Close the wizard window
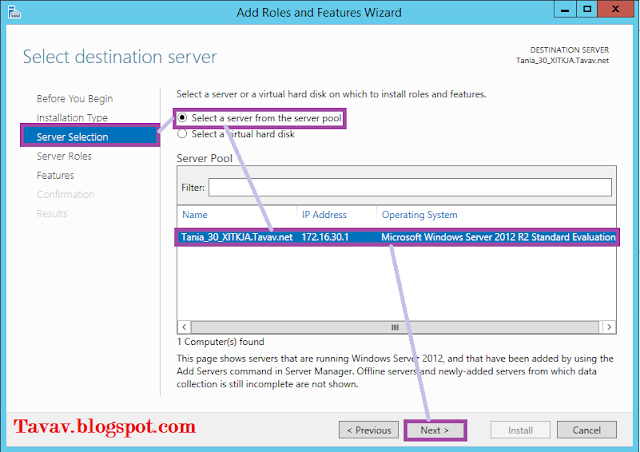This screenshot has width=640, height=452. pyautogui.click(x=616, y=10)
